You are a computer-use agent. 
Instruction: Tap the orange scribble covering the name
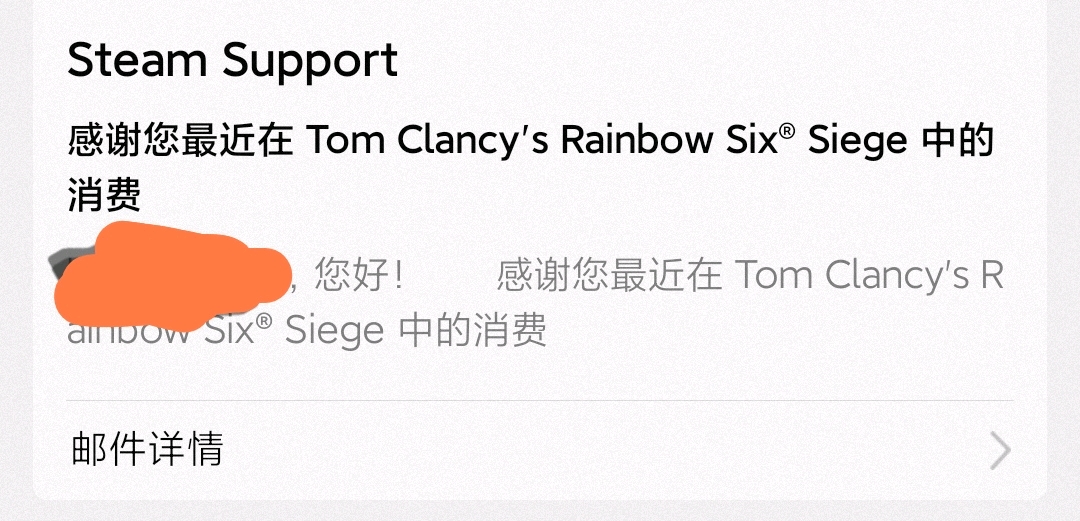[x=169, y=276]
